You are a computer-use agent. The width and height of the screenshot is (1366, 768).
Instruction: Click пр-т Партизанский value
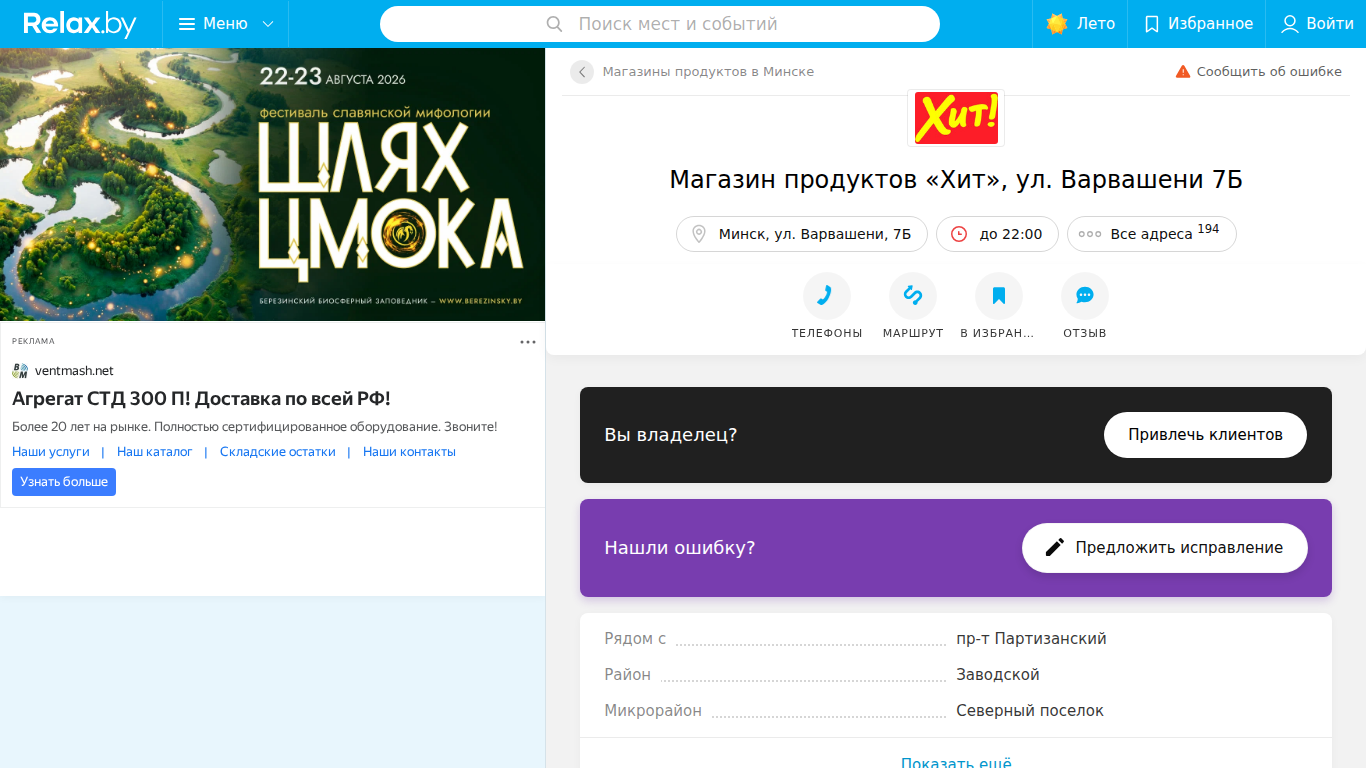point(1031,639)
